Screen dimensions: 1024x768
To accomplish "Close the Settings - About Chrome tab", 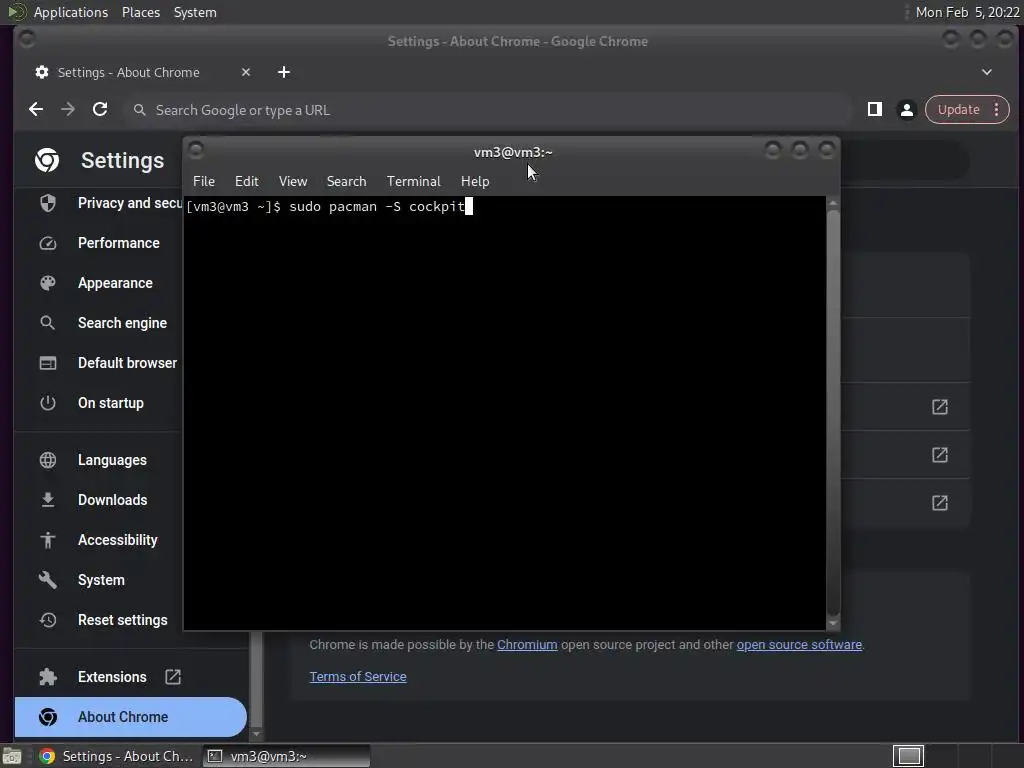I will tap(246, 72).
